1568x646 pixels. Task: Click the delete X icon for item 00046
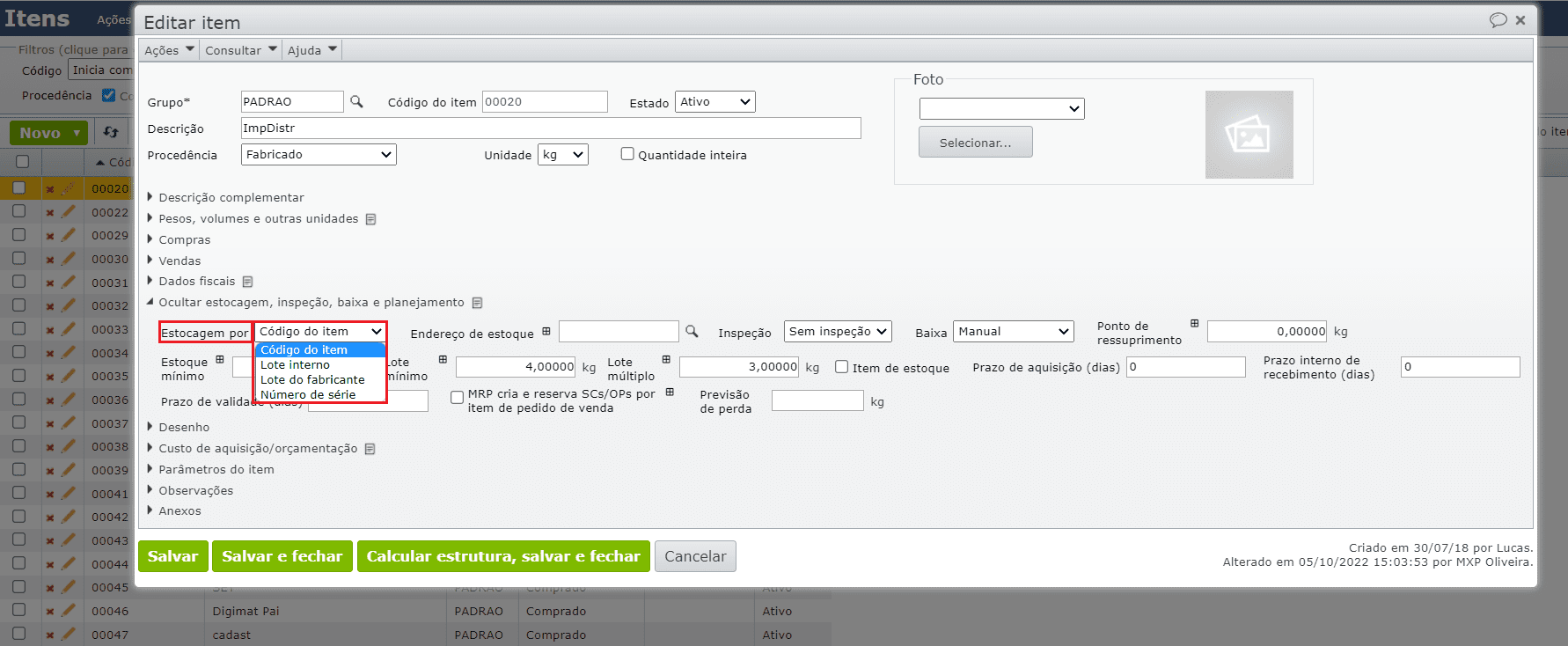click(x=50, y=612)
